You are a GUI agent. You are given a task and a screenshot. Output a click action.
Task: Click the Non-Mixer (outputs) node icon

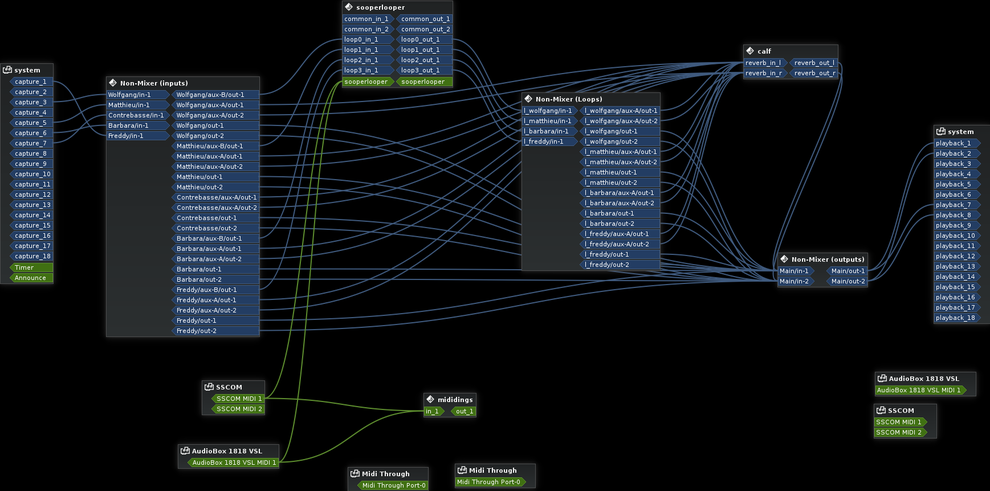[784, 259]
